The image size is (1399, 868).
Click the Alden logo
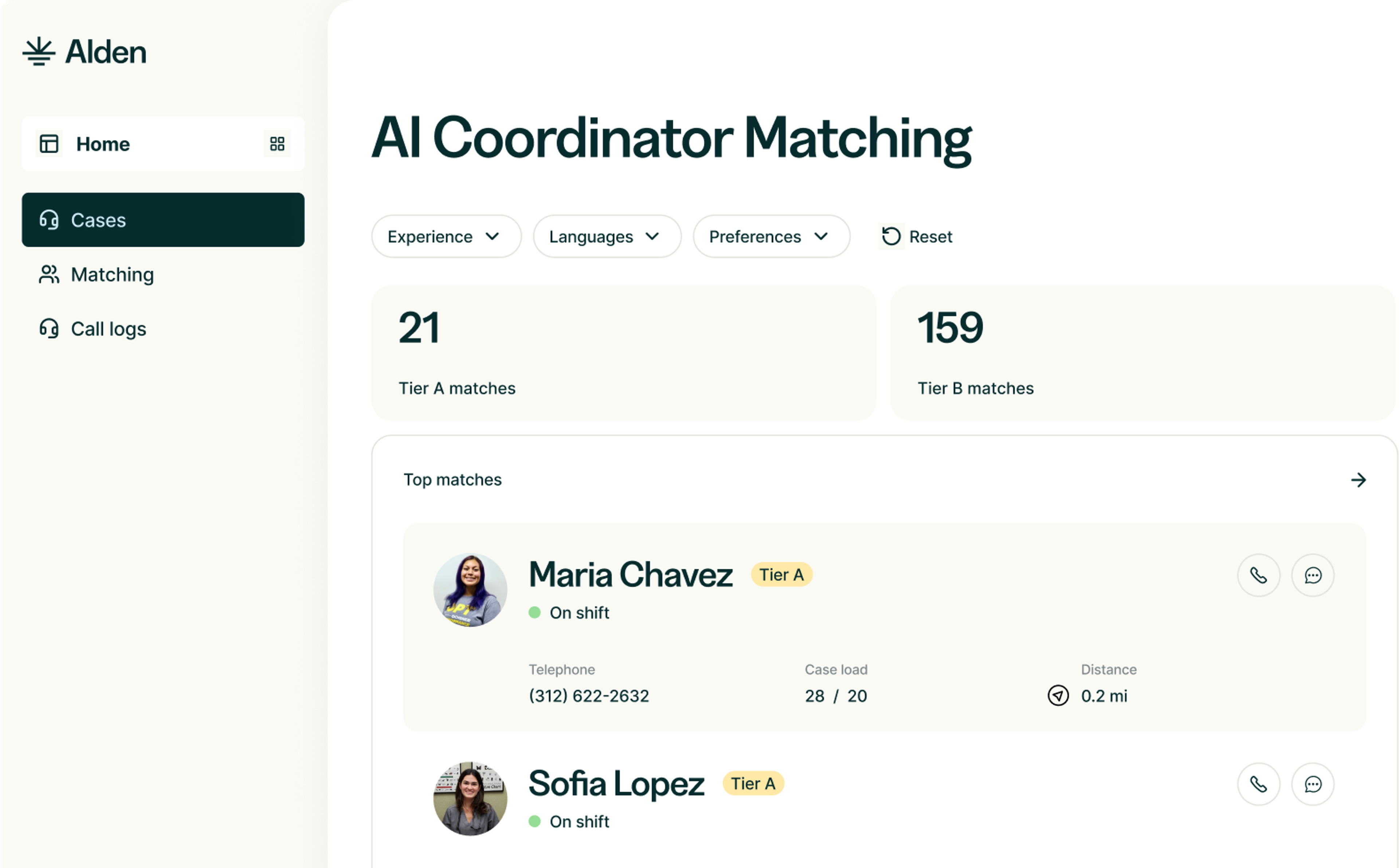[x=85, y=52]
